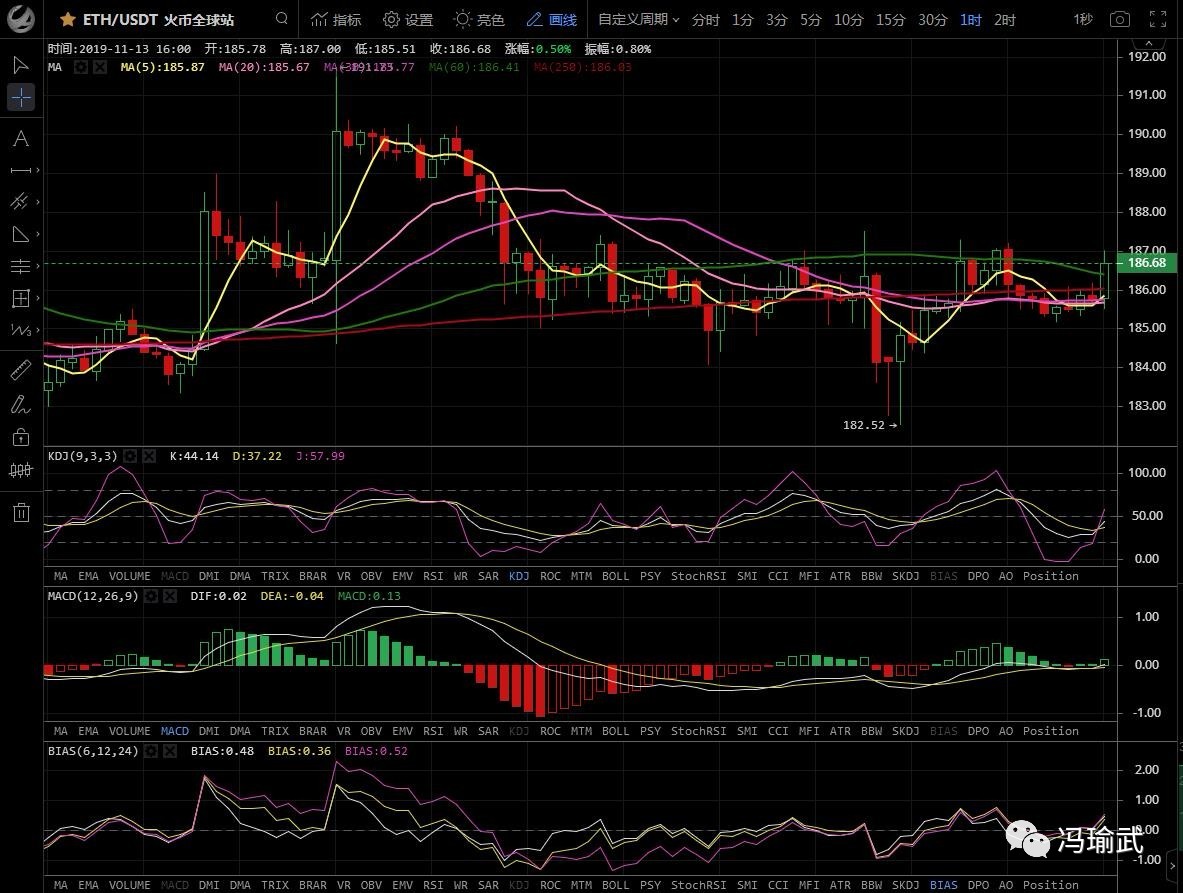Activate the freehand pencil drawing tool

[20, 404]
